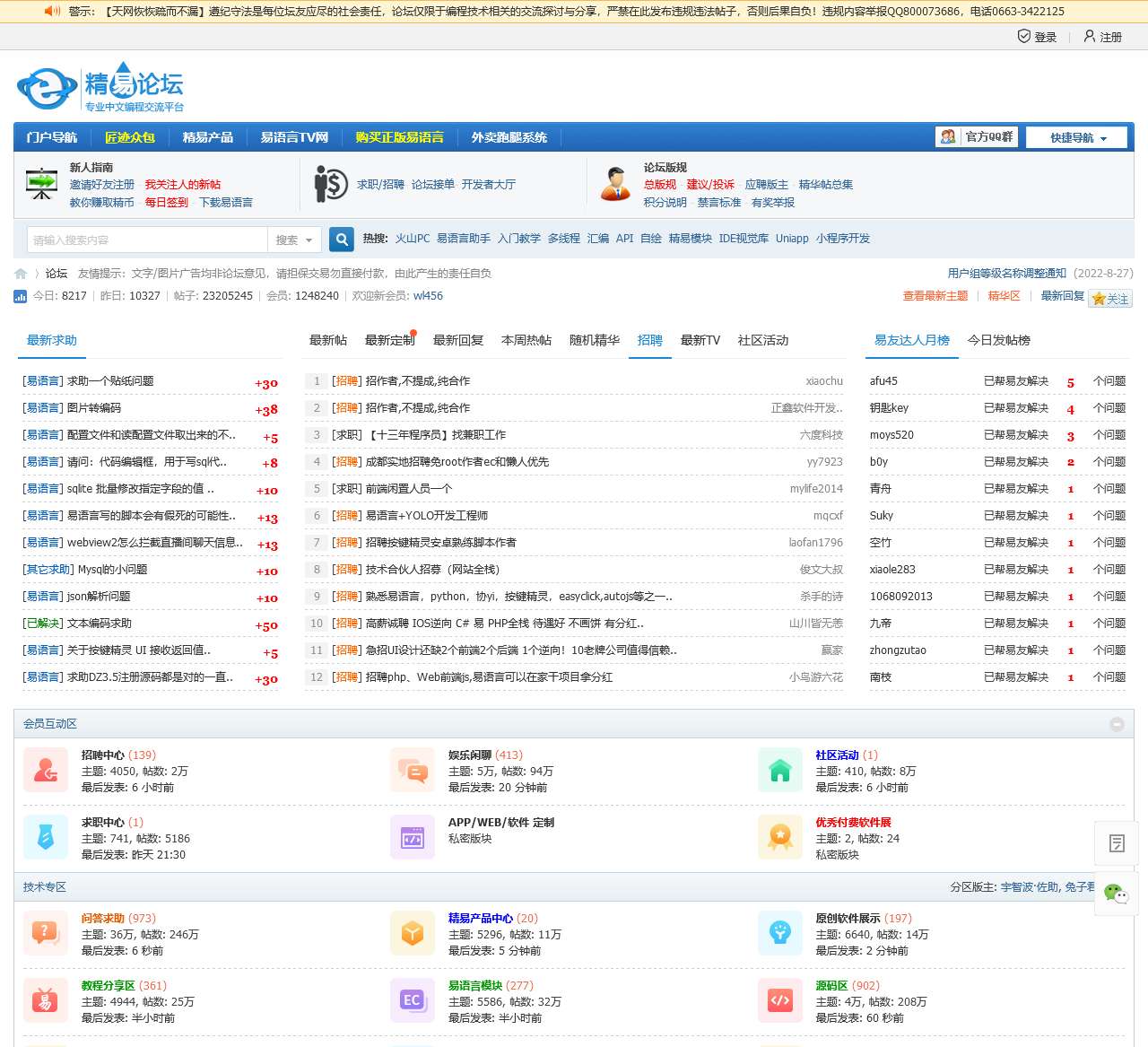Screen dimensions: 1148x1047
Task: Click the 注册 register link
Action: 1103,37
